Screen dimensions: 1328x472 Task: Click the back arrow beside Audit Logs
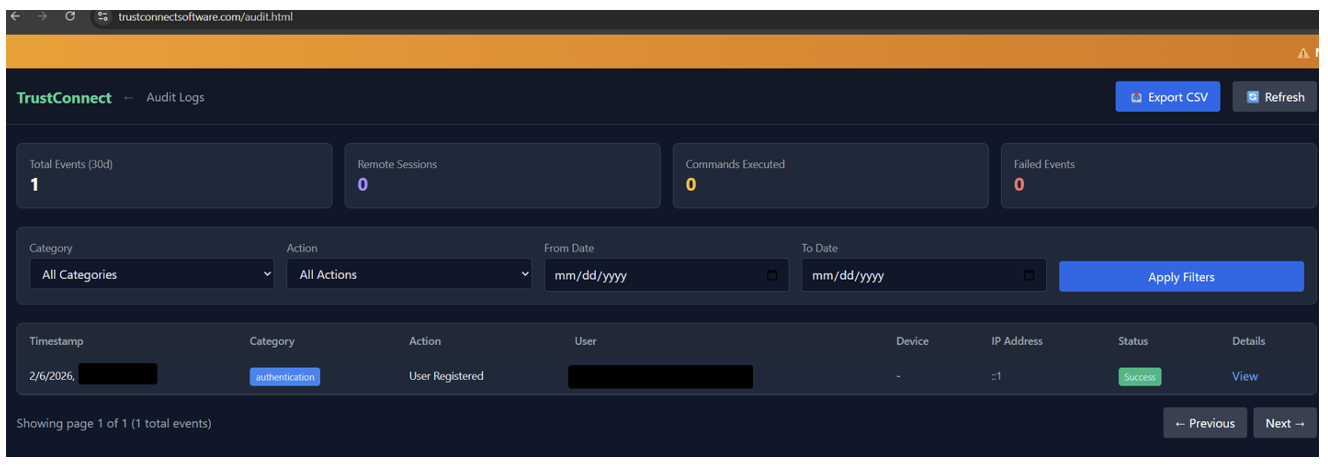click(129, 98)
